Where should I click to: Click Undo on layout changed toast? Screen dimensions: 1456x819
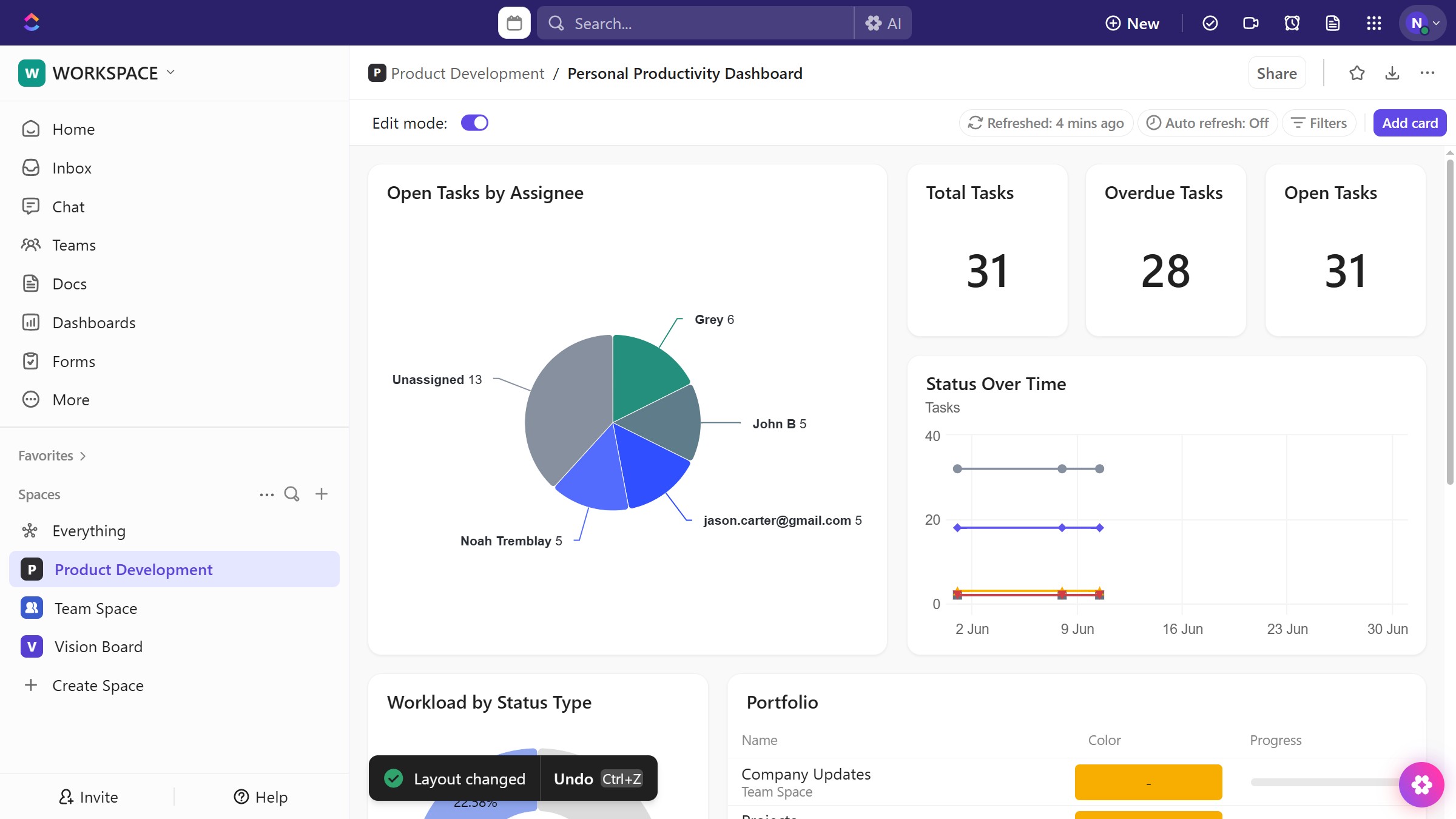[x=573, y=778]
